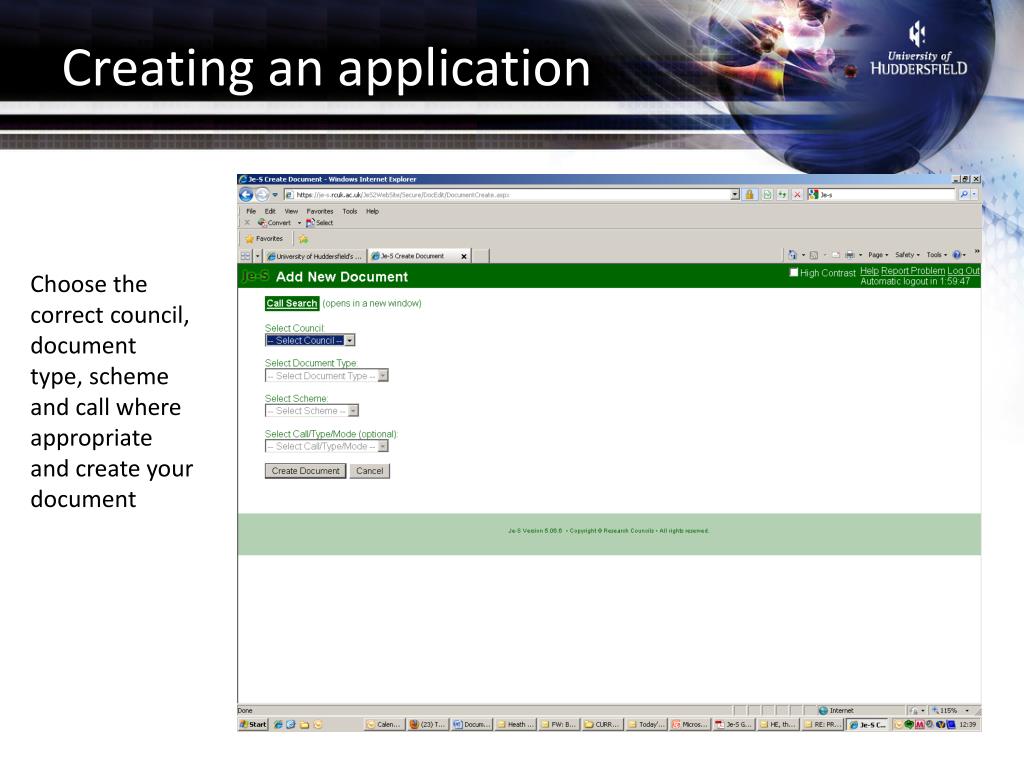Click the Refresh icon in address bar
Image resolution: width=1024 pixels, height=768 pixels.
pos(782,195)
